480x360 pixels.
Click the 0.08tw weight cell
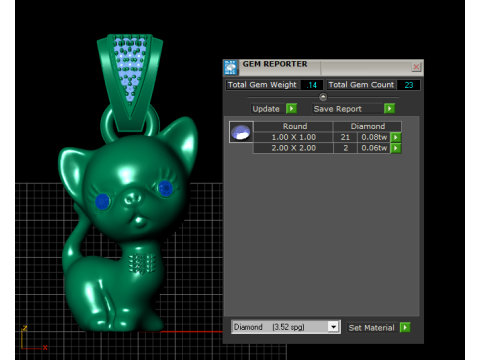pyautogui.click(x=374, y=137)
